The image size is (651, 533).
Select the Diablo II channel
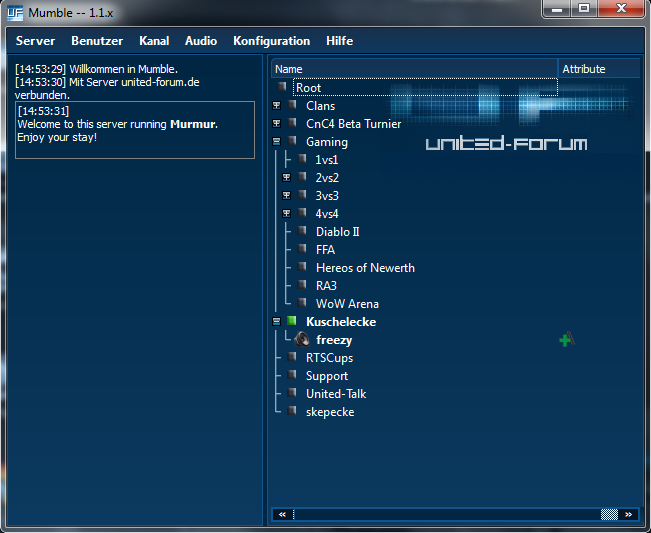(338, 232)
